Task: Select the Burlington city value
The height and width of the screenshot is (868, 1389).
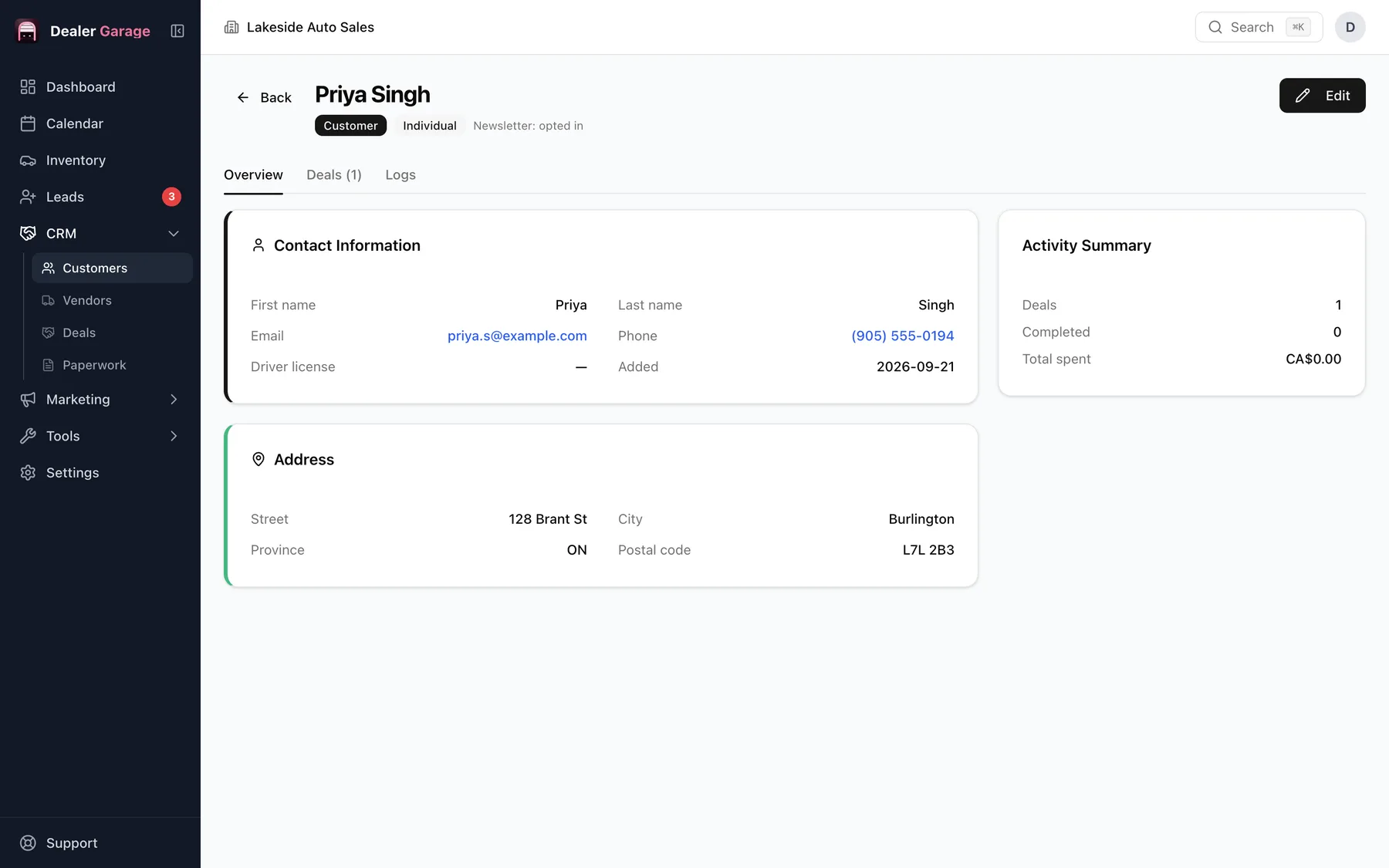Action: [921, 519]
